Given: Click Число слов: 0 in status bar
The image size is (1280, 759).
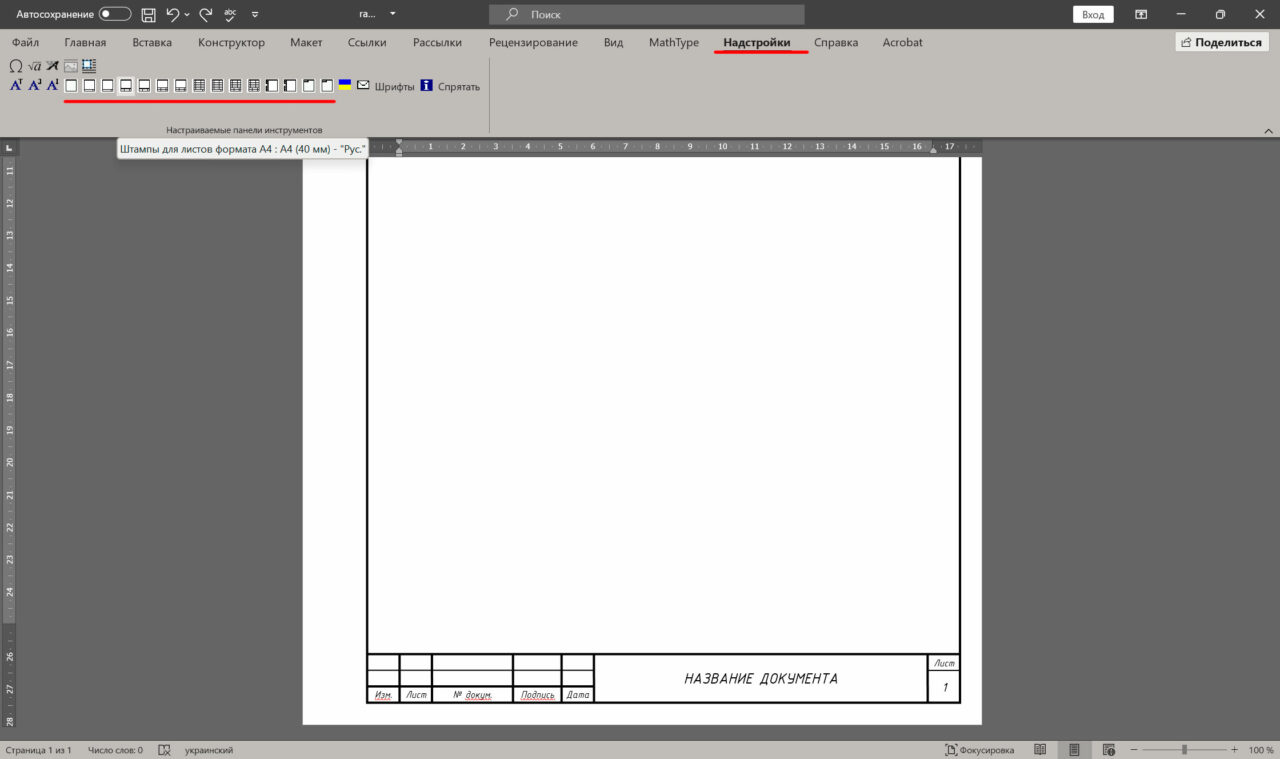Looking at the screenshot, I should click(x=115, y=750).
